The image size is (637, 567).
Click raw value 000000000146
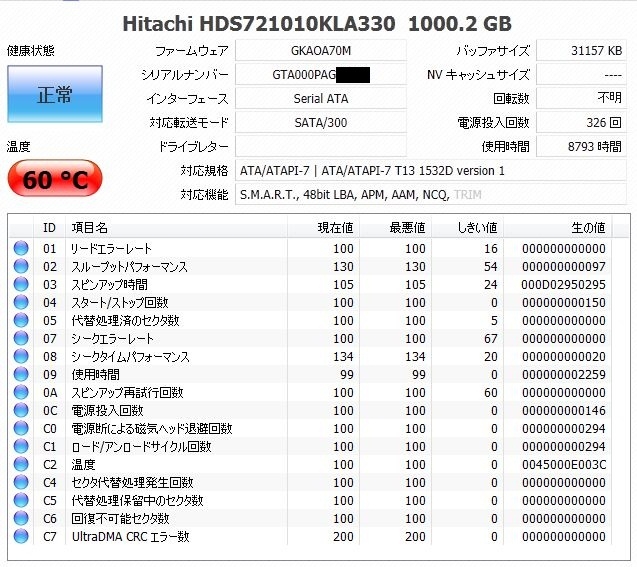tap(564, 411)
